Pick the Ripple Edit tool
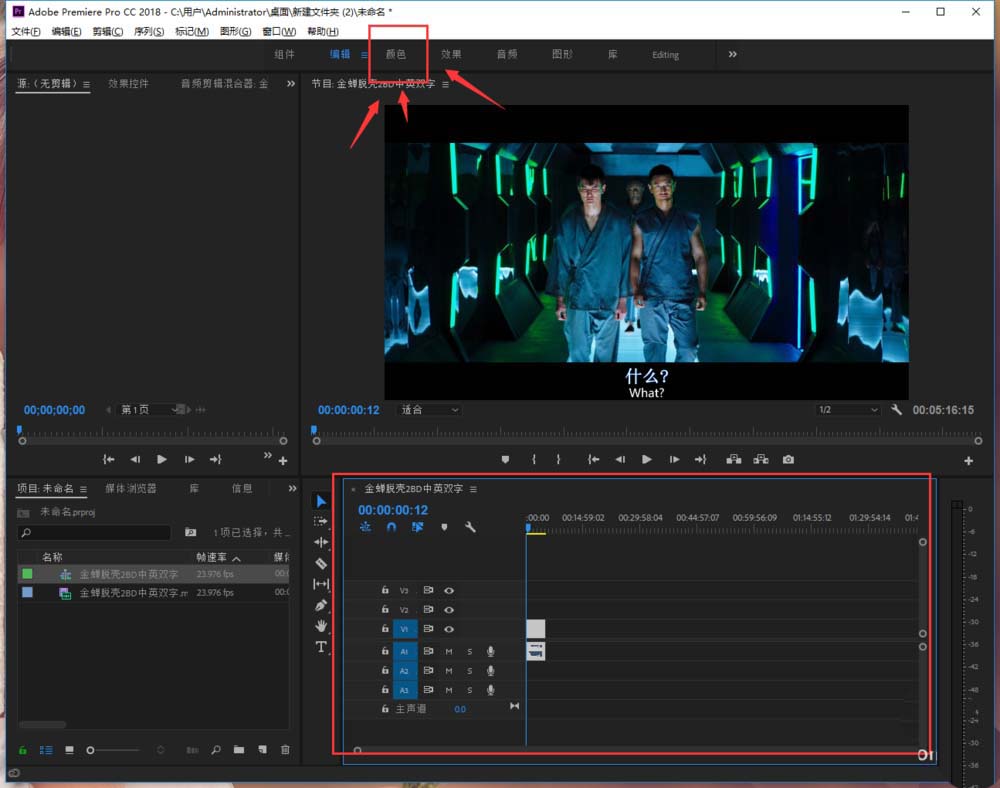This screenshot has width=1000, height=788. [x=321, y=542]
